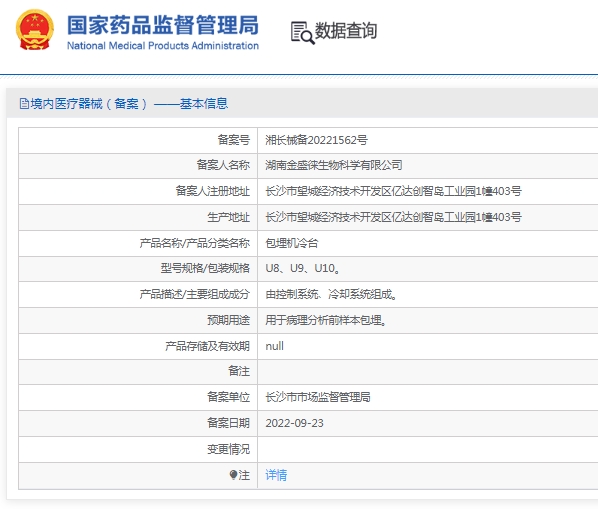Image resolution: width=598 pixels, height=509 pixels.
Task: Click intended use 用于病理分析前样本包埋。
Action: [326, 320]
